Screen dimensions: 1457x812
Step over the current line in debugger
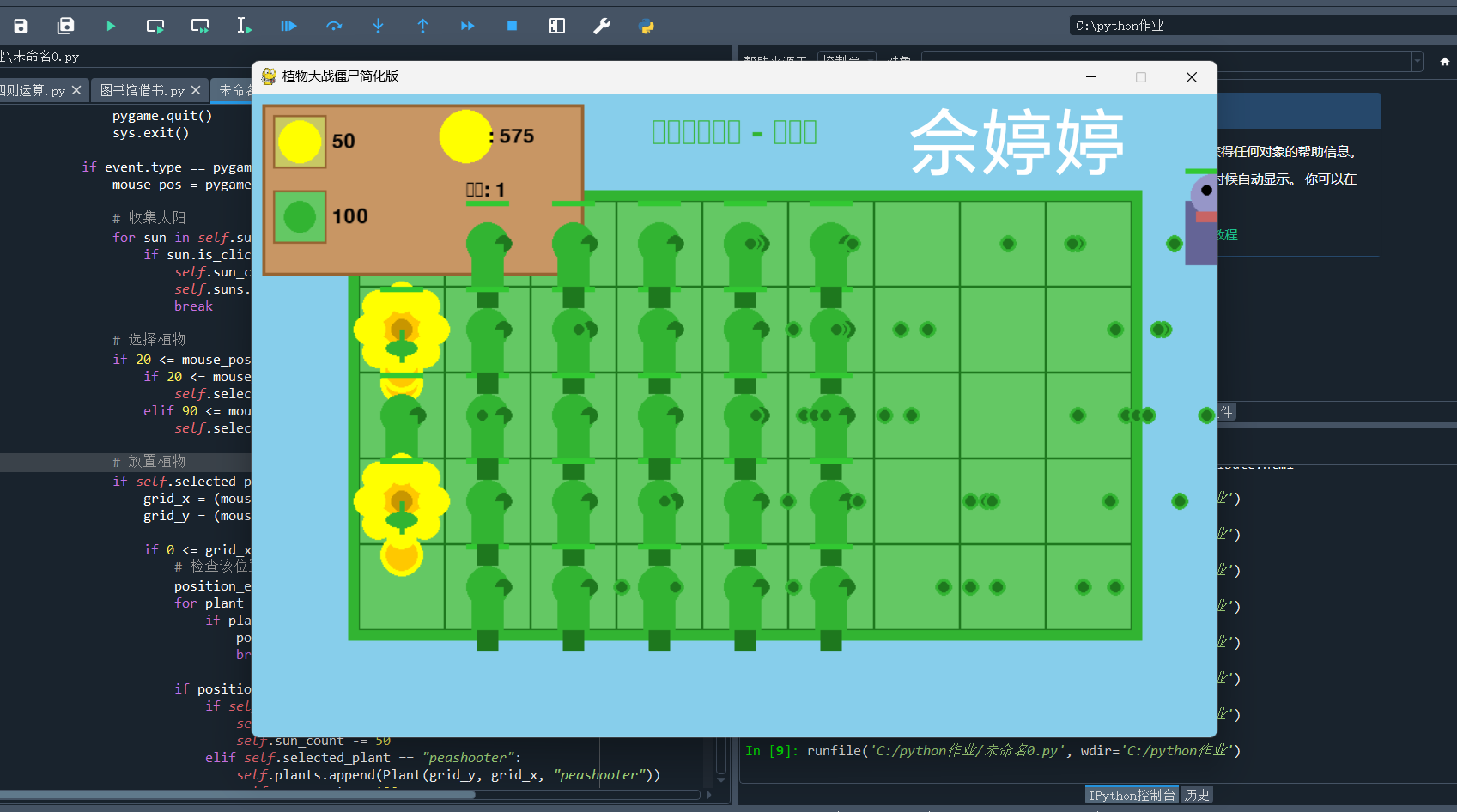tap(334, 26)
